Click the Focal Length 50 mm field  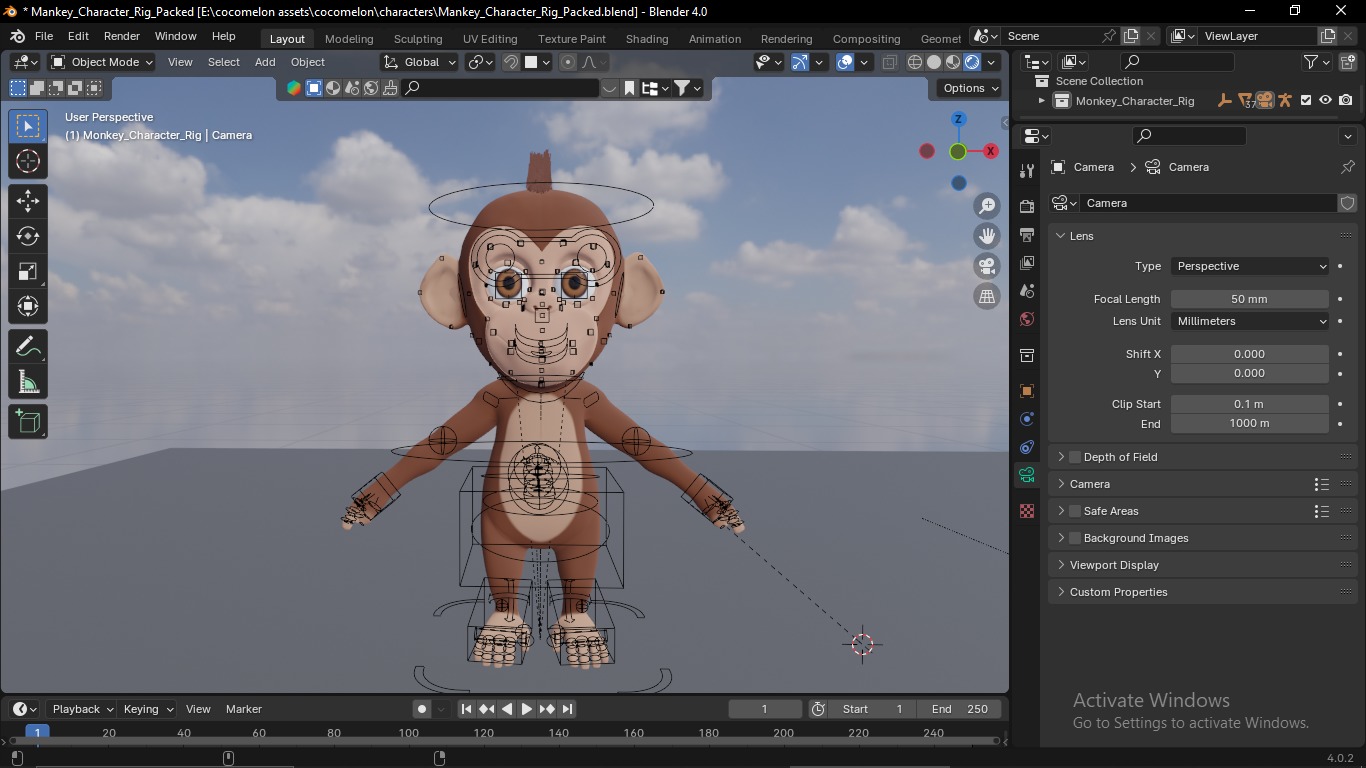pyautogui.click(x=1250, y=299)
